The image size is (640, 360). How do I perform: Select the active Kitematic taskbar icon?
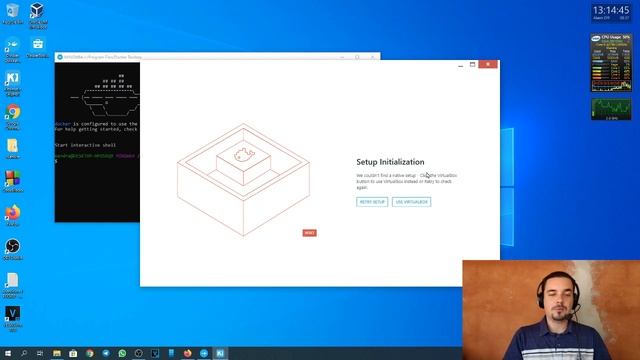click(x=220, y=353)
